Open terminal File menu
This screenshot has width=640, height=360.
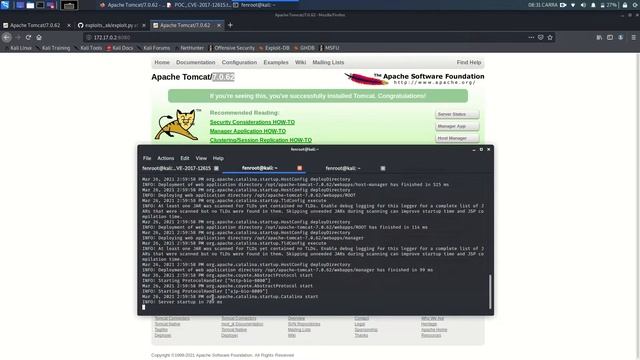(x=147, y=158)
